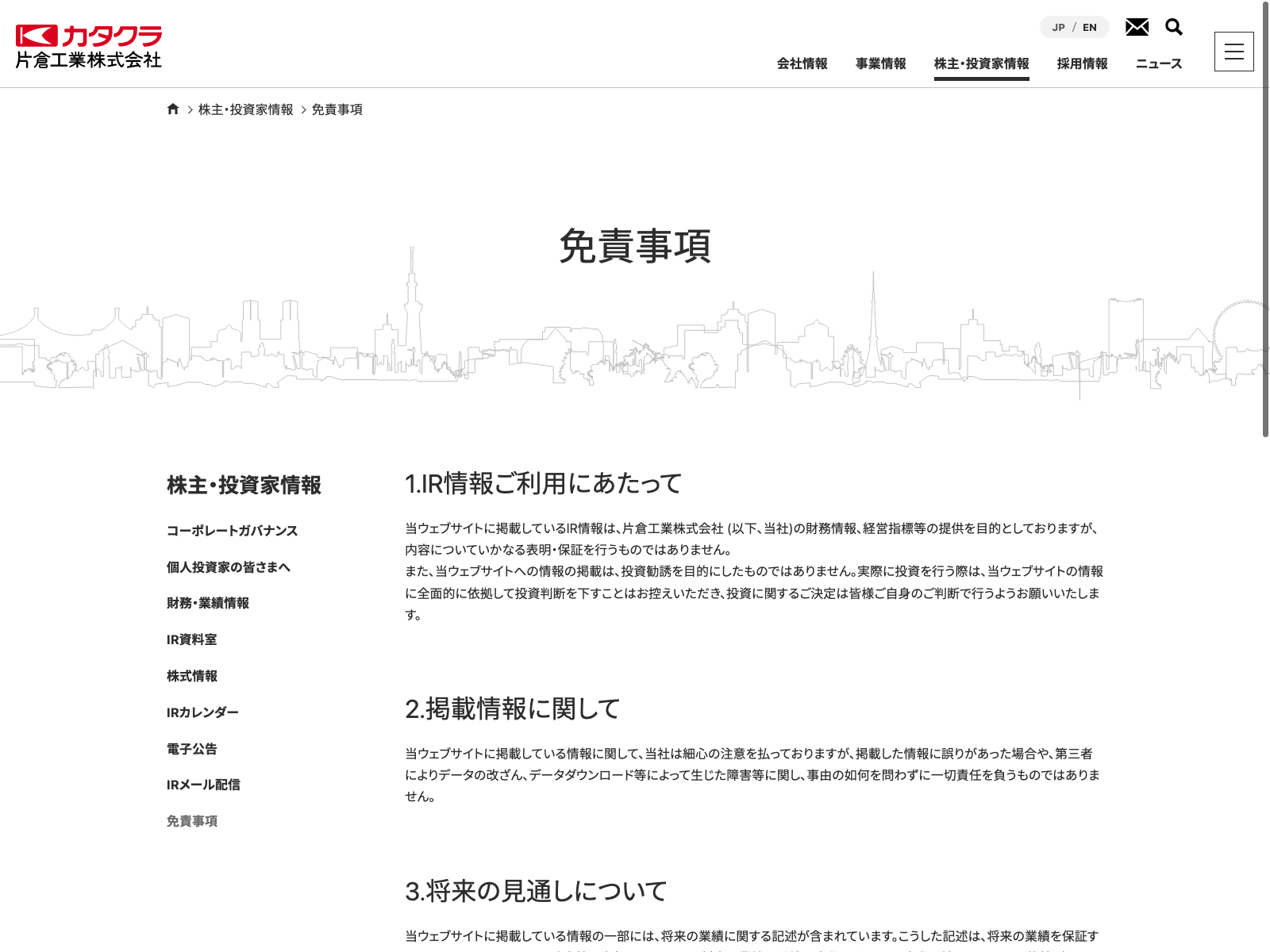Open 個人投資家の皆さまへ sidebar link

pos(228,567)
